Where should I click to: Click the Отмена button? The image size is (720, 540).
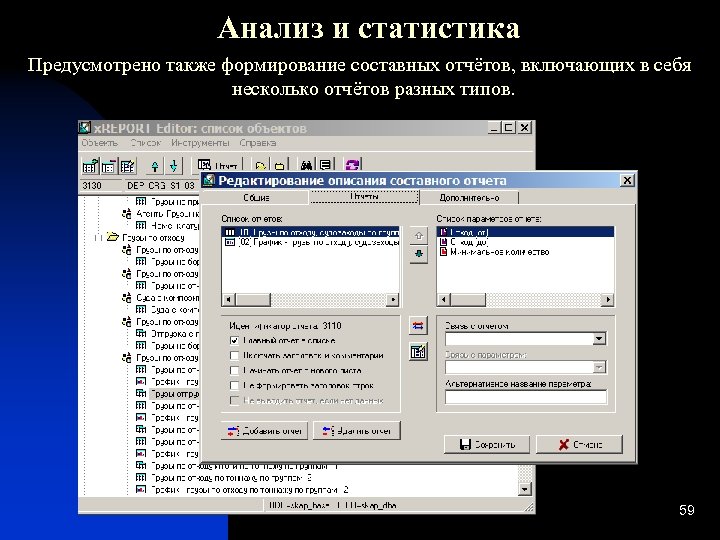(x=579, y=444)
